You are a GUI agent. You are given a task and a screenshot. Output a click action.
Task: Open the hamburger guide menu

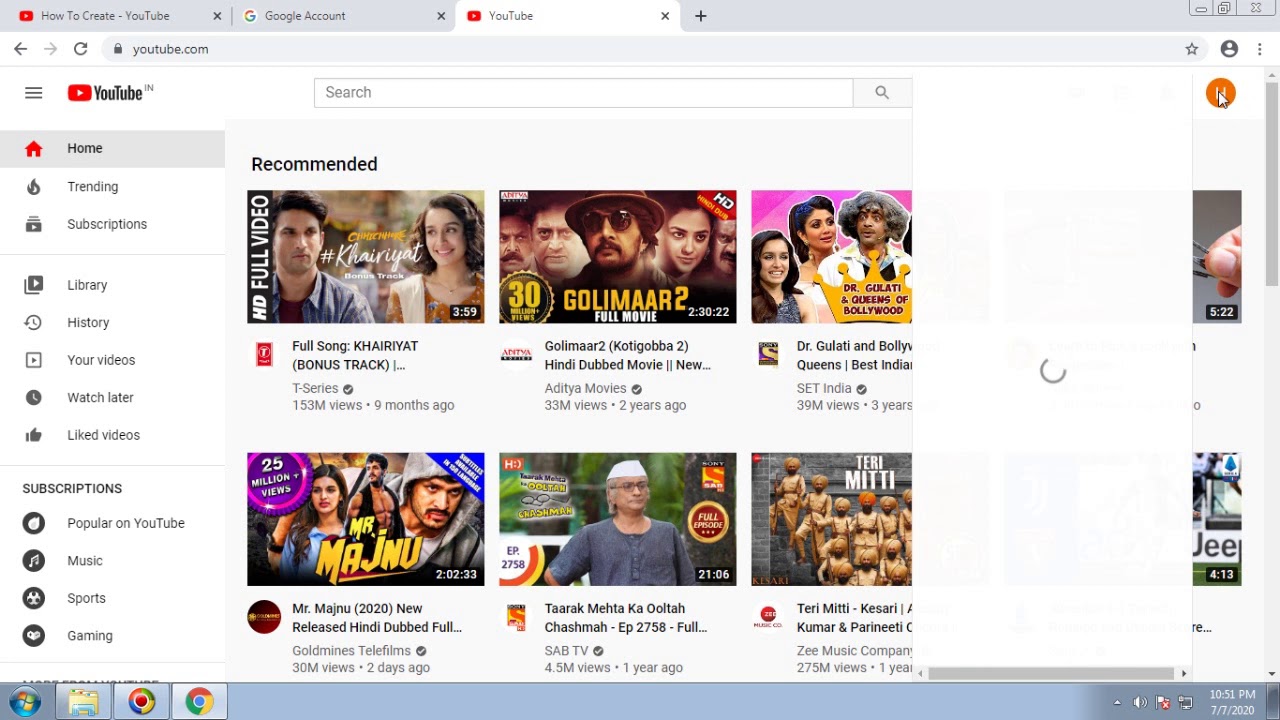(34, 93)
